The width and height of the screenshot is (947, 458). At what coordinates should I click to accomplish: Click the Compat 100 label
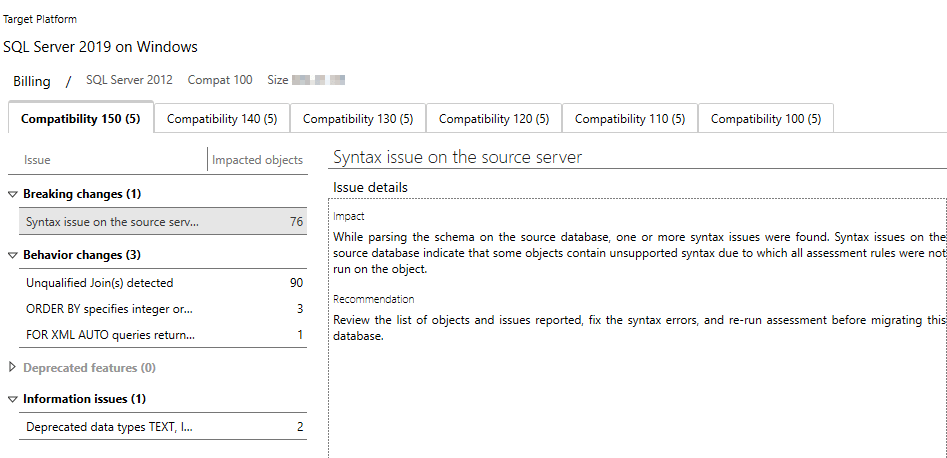click(220, 80)
